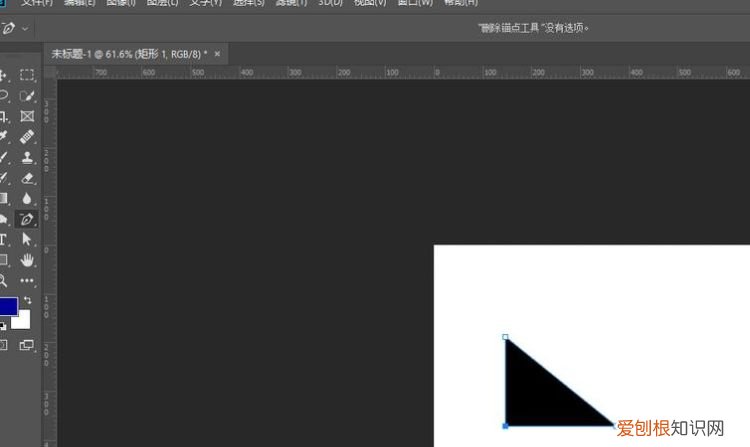Open the 编辑(E) menu
This screenshot has width=750, height=447.
point(79,3)
